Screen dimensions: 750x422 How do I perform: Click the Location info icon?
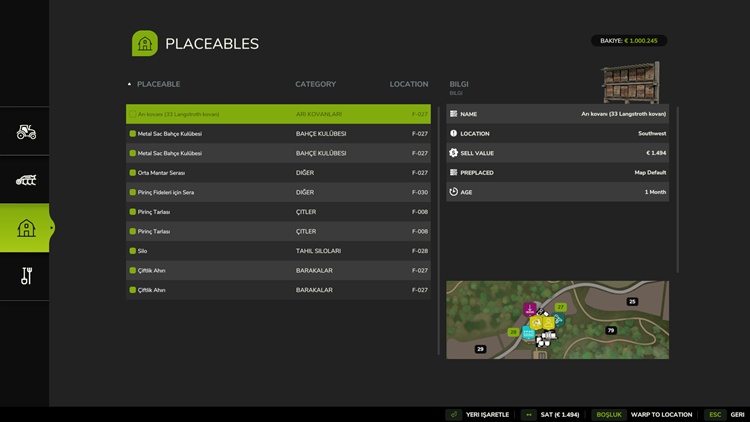[x=454, y=133]
